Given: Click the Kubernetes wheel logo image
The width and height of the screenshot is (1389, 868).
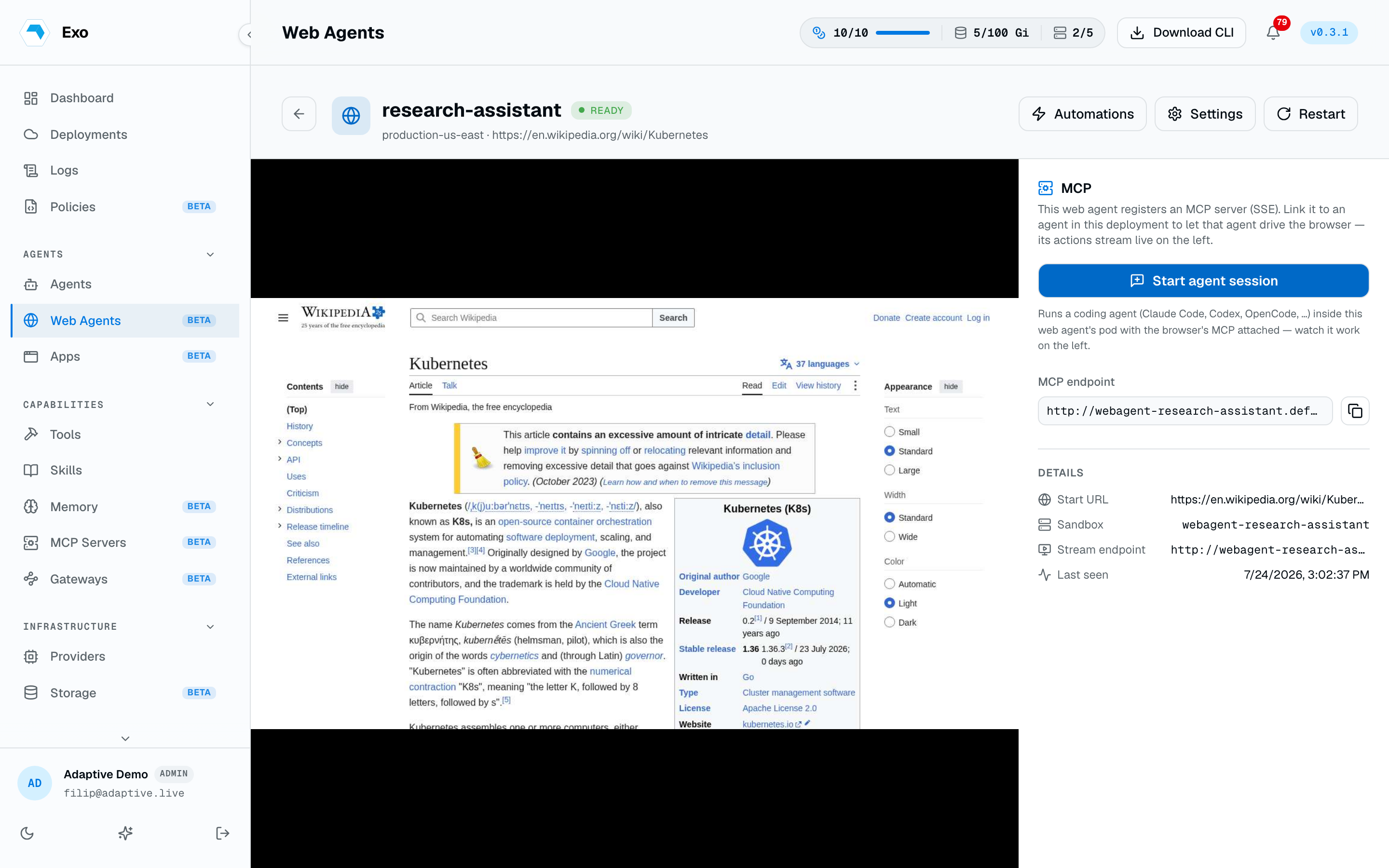Looking at the screenshot, I should 767,543.
